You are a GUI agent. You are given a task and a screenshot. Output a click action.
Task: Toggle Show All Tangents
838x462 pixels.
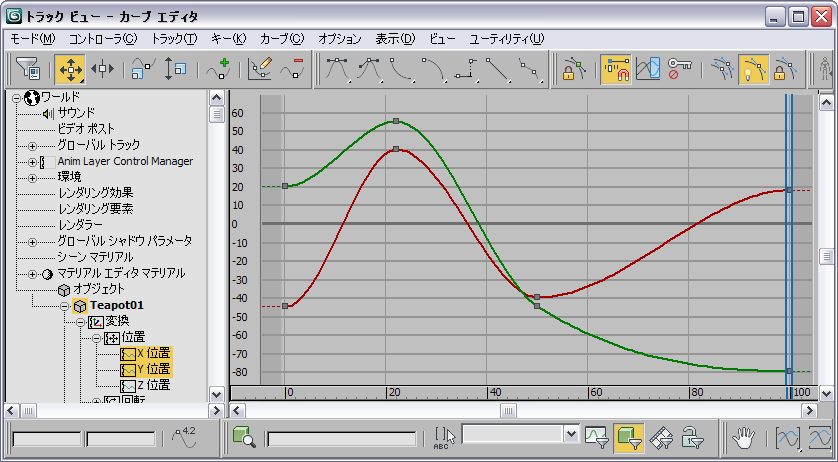721,70
